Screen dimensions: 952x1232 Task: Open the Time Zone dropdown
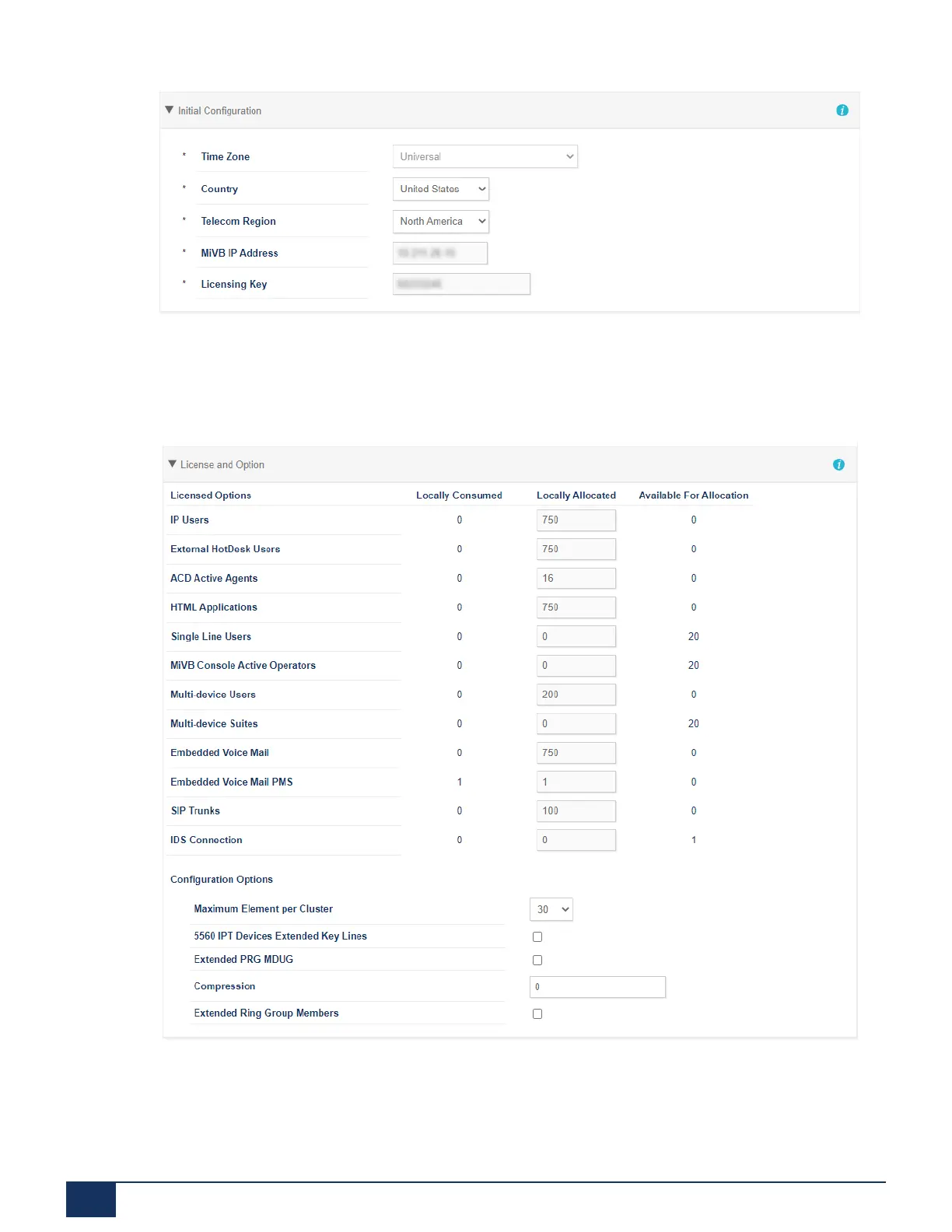click(x=485, y=156)
